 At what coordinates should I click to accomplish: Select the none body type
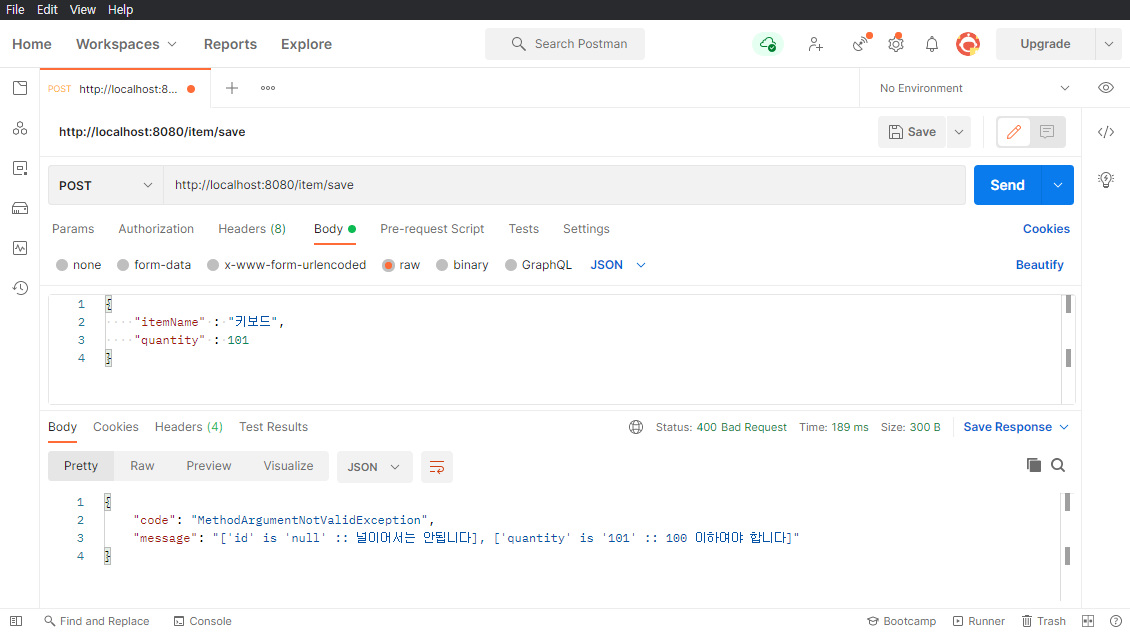coord(79,265)
